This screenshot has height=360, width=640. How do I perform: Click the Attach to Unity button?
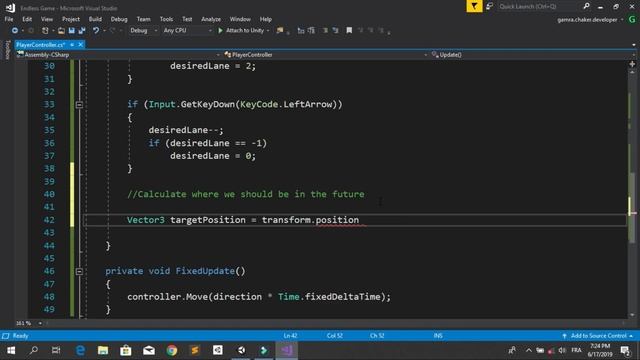[241, 30]
